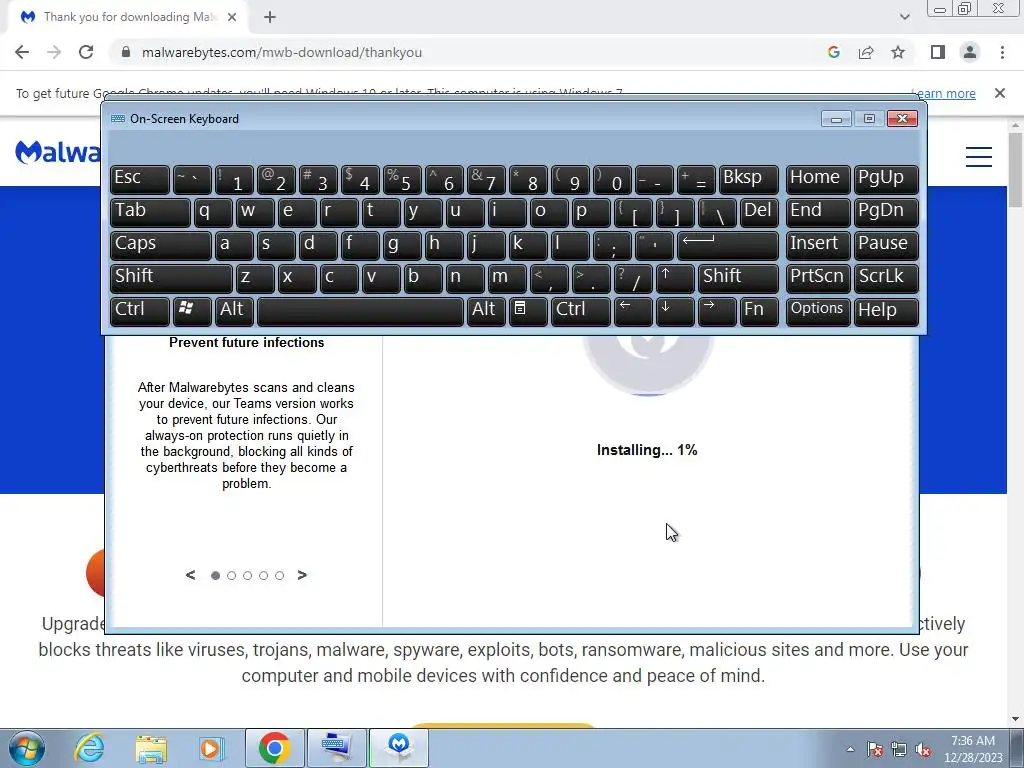Toggle the left Ctrl key
The image size is (1024, 768).
pos(139,310)
